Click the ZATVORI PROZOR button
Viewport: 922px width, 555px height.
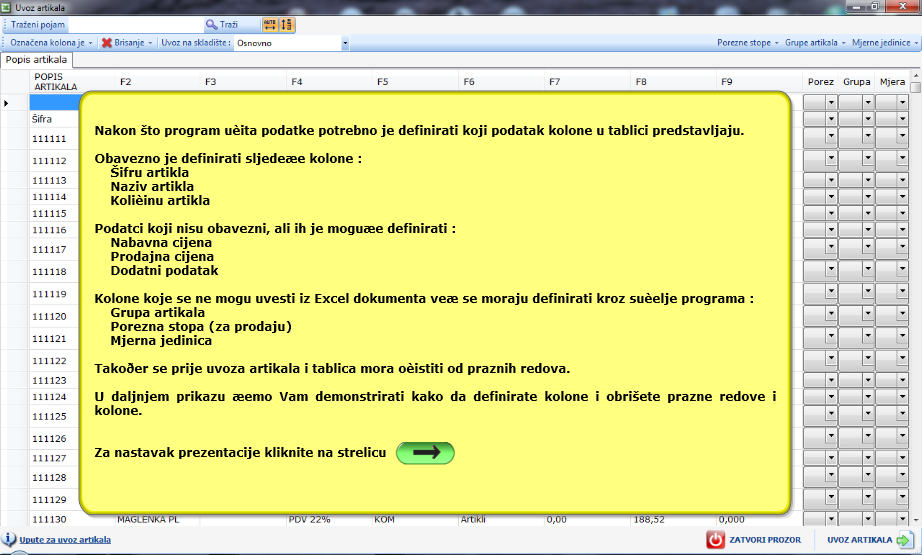(755, 540)
